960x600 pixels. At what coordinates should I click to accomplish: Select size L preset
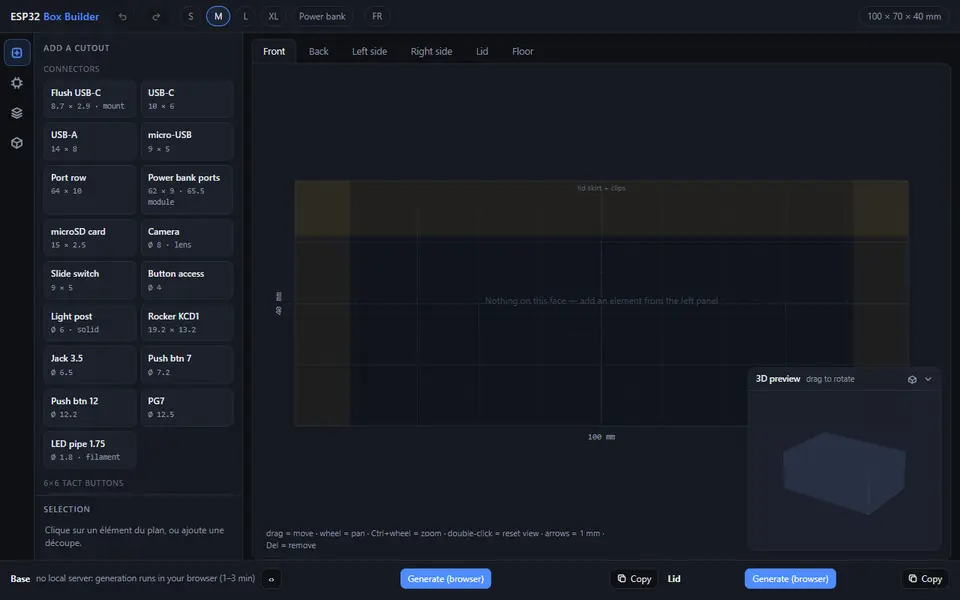point(246,17)
